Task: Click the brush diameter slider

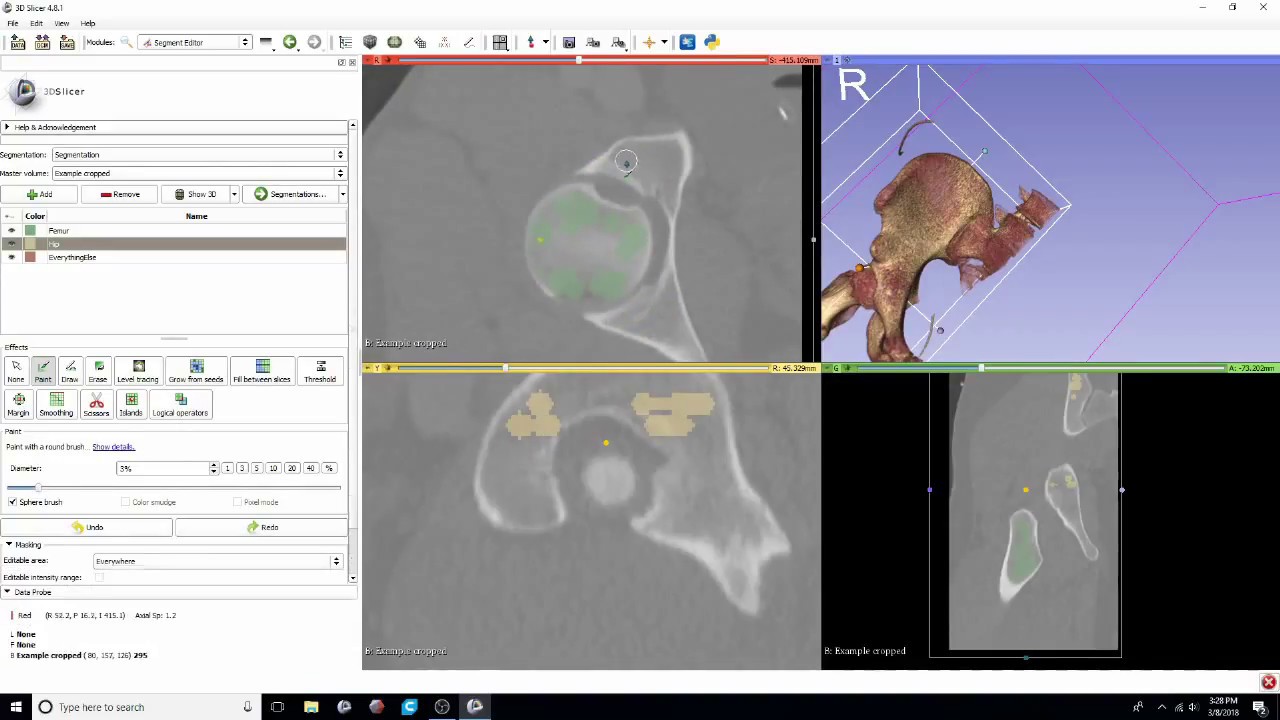Action: click(x=173, y=487)
